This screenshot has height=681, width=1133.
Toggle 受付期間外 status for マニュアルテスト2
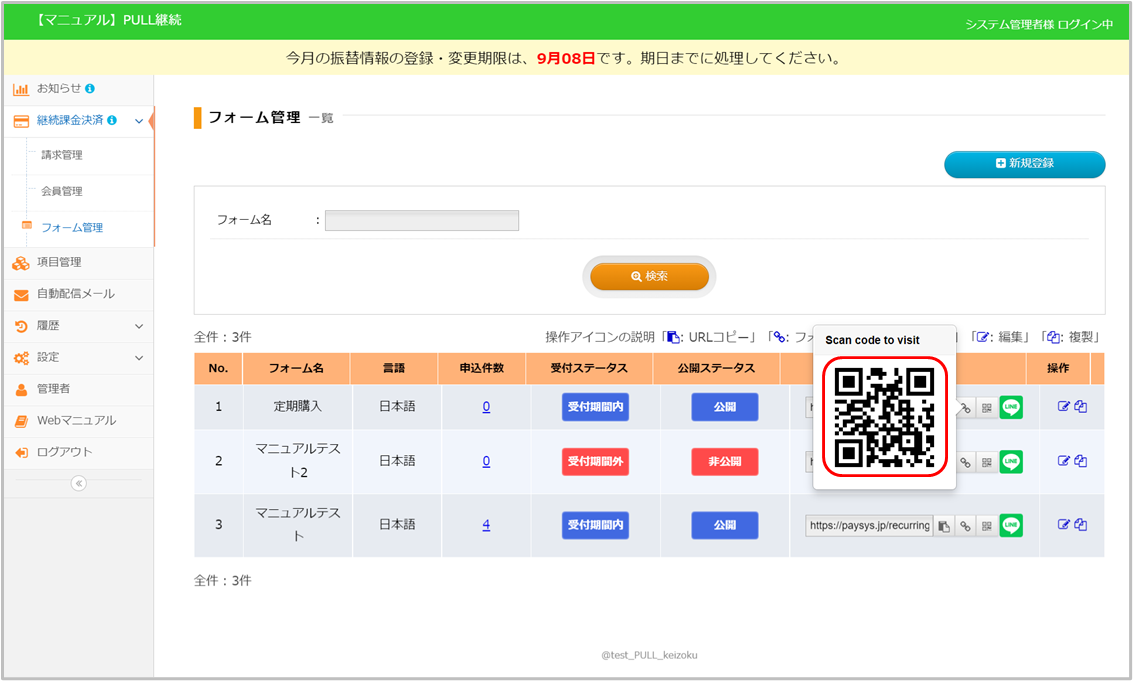[595, 461]
